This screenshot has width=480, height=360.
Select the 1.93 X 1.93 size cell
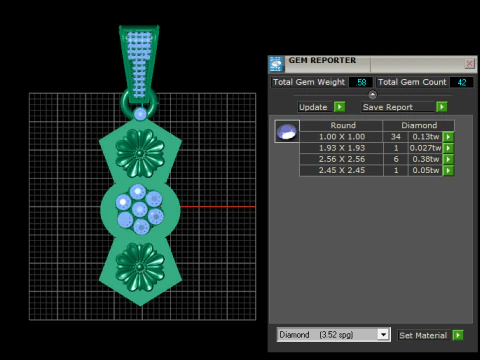click(x=341, y=148)
